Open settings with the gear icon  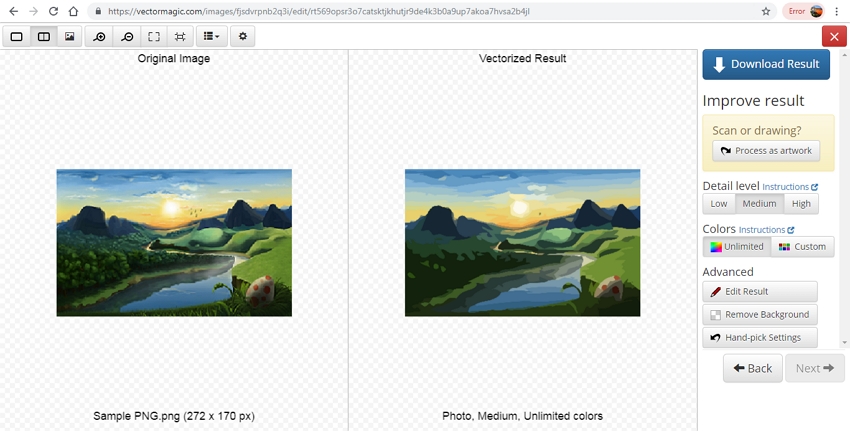coord(242,36)
